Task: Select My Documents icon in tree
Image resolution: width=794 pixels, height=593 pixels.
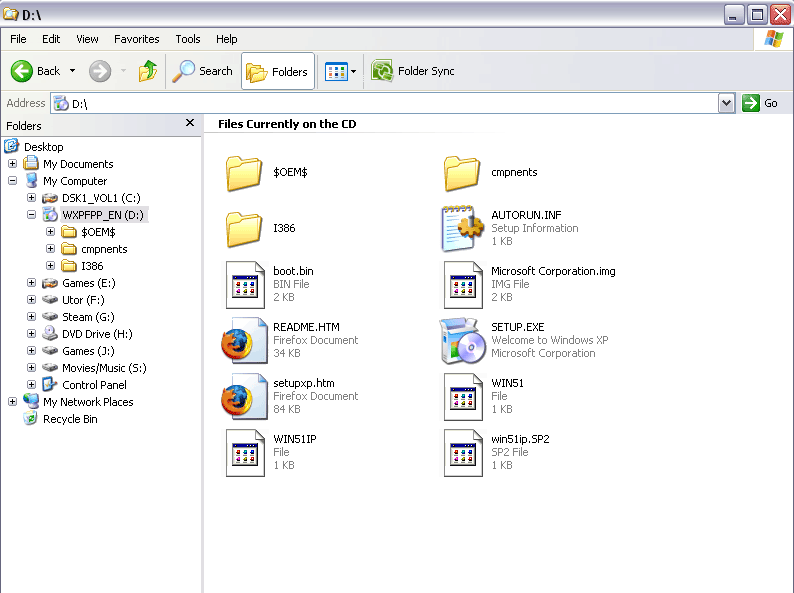Action: coord(31,163)
